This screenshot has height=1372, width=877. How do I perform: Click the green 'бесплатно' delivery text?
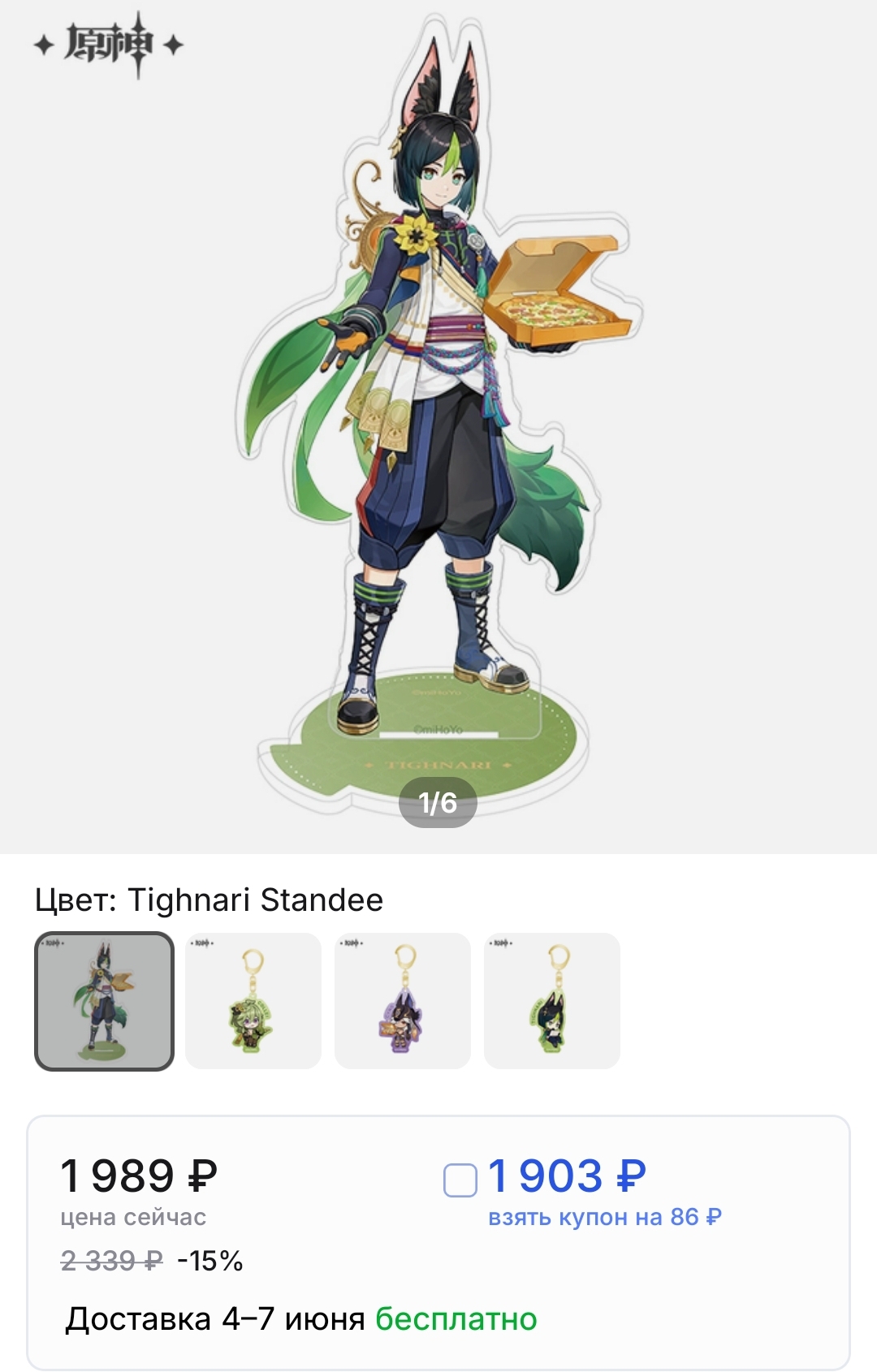456,1319
